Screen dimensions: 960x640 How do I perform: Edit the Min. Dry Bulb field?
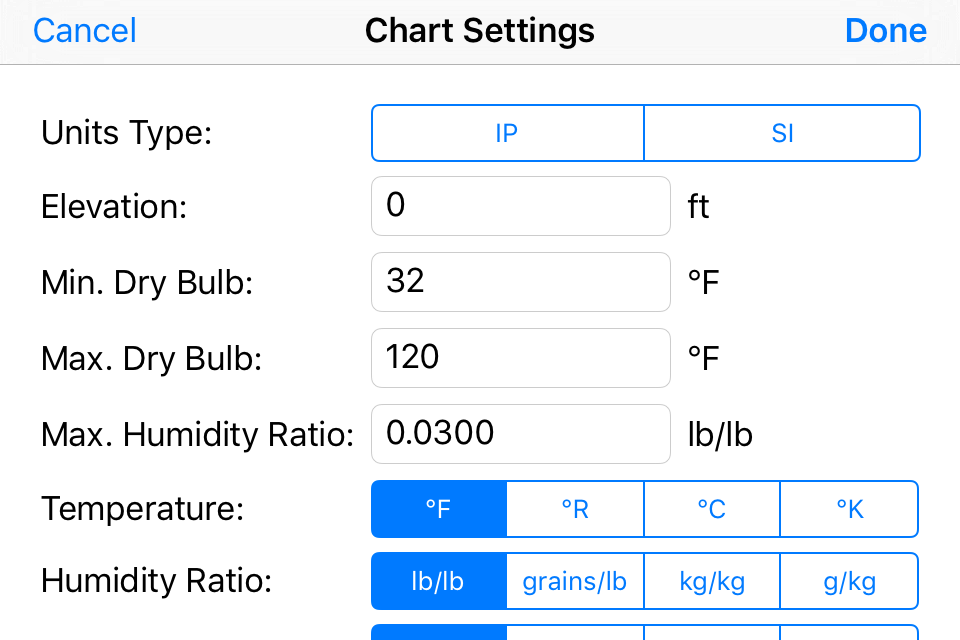click(521, 282)
